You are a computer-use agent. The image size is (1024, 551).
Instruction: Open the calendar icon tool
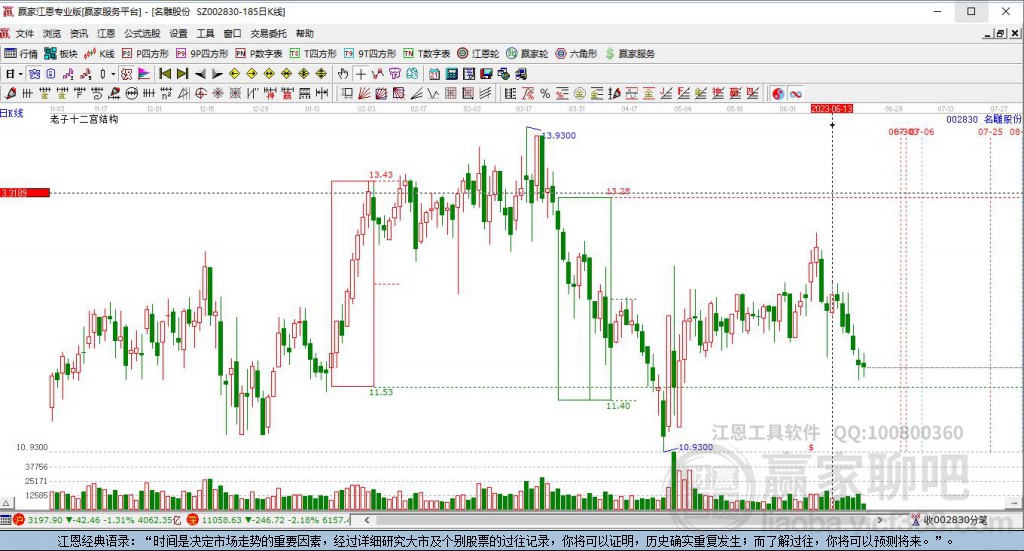coord(434,74)
